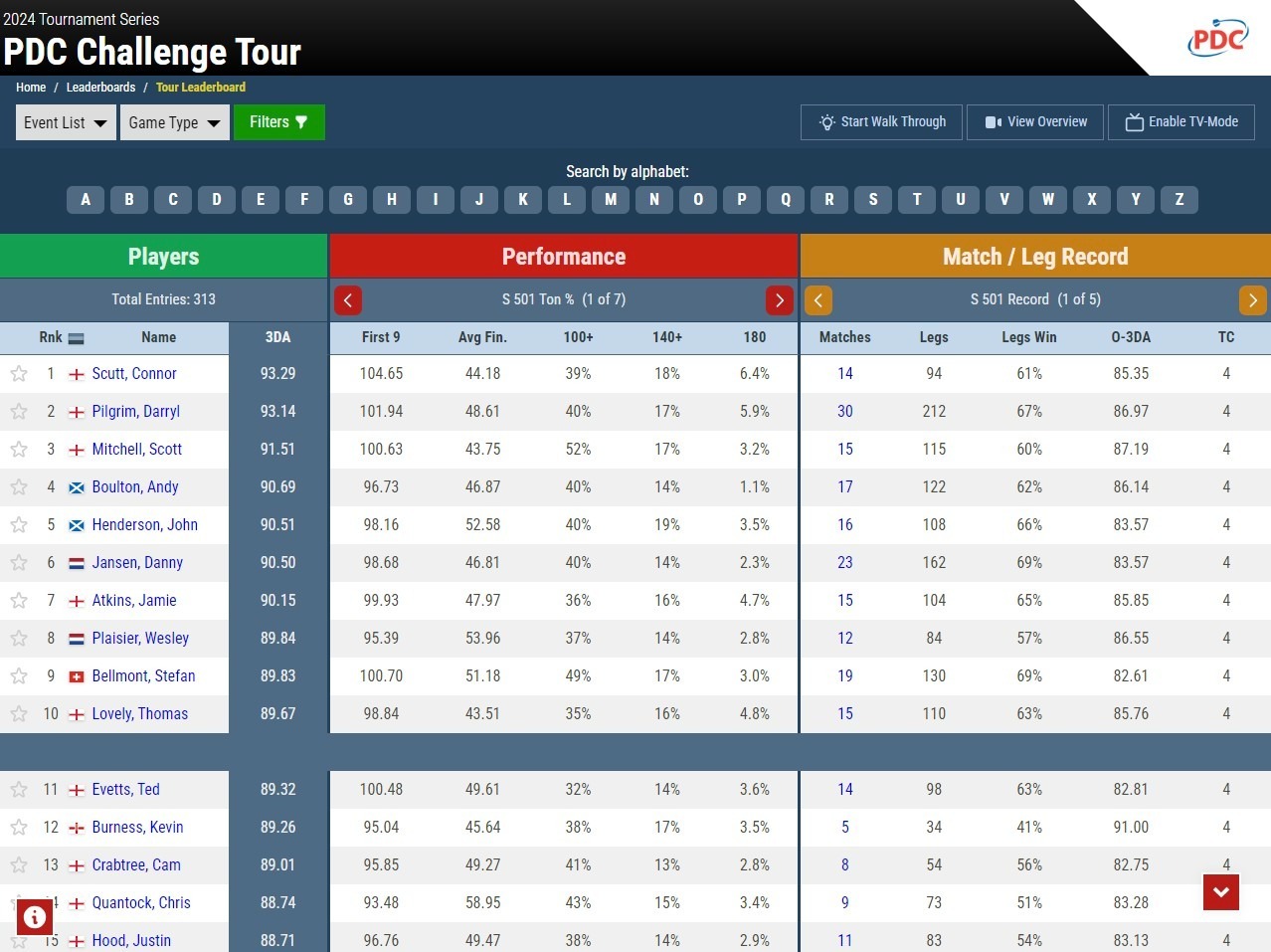
Task: Open Jansen's 23 matches link
Action: tap(845, 563)
